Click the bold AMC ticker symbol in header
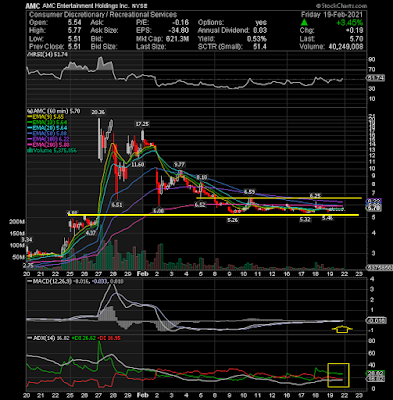Screen dimensions: 393x400 tap(33, 6)
